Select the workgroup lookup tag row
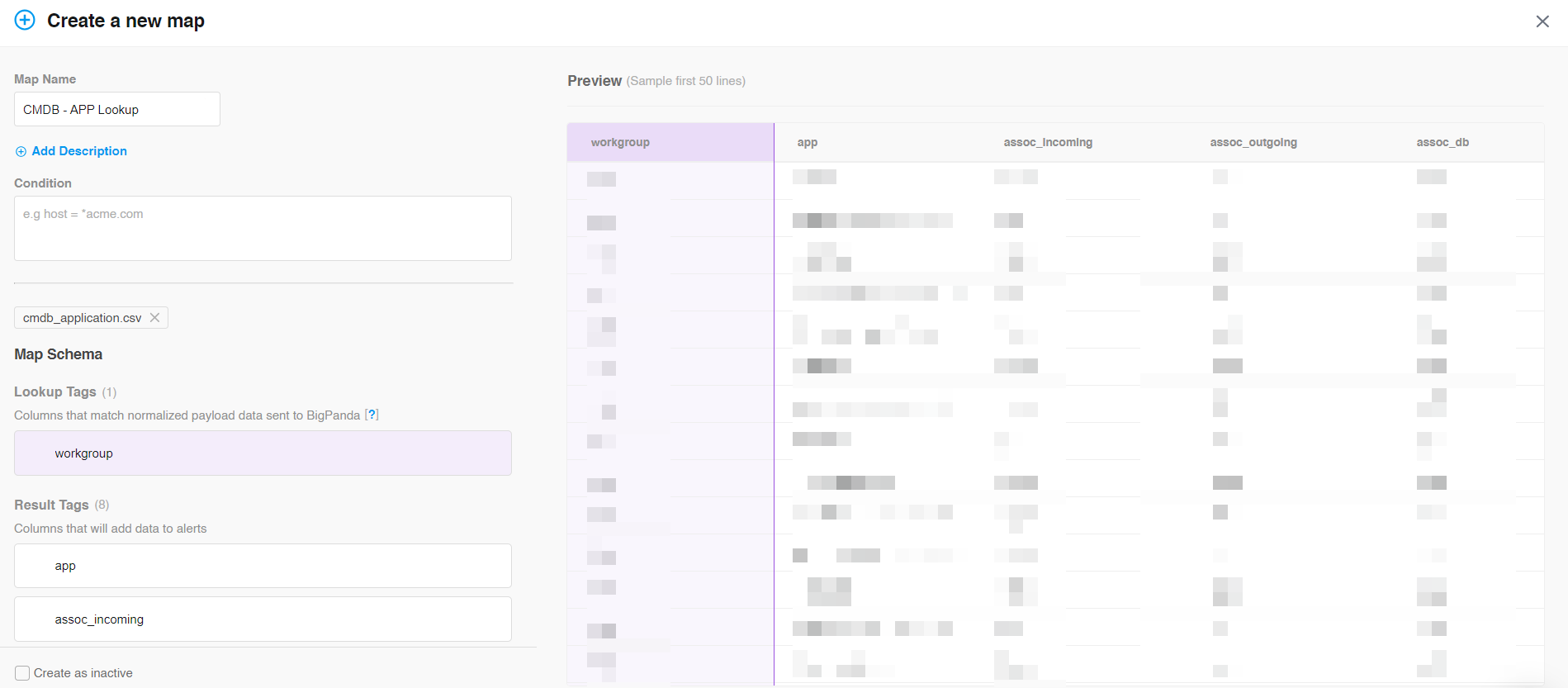Image resolution: width=1568 pixels, height=688 pixels. point(263,453)
